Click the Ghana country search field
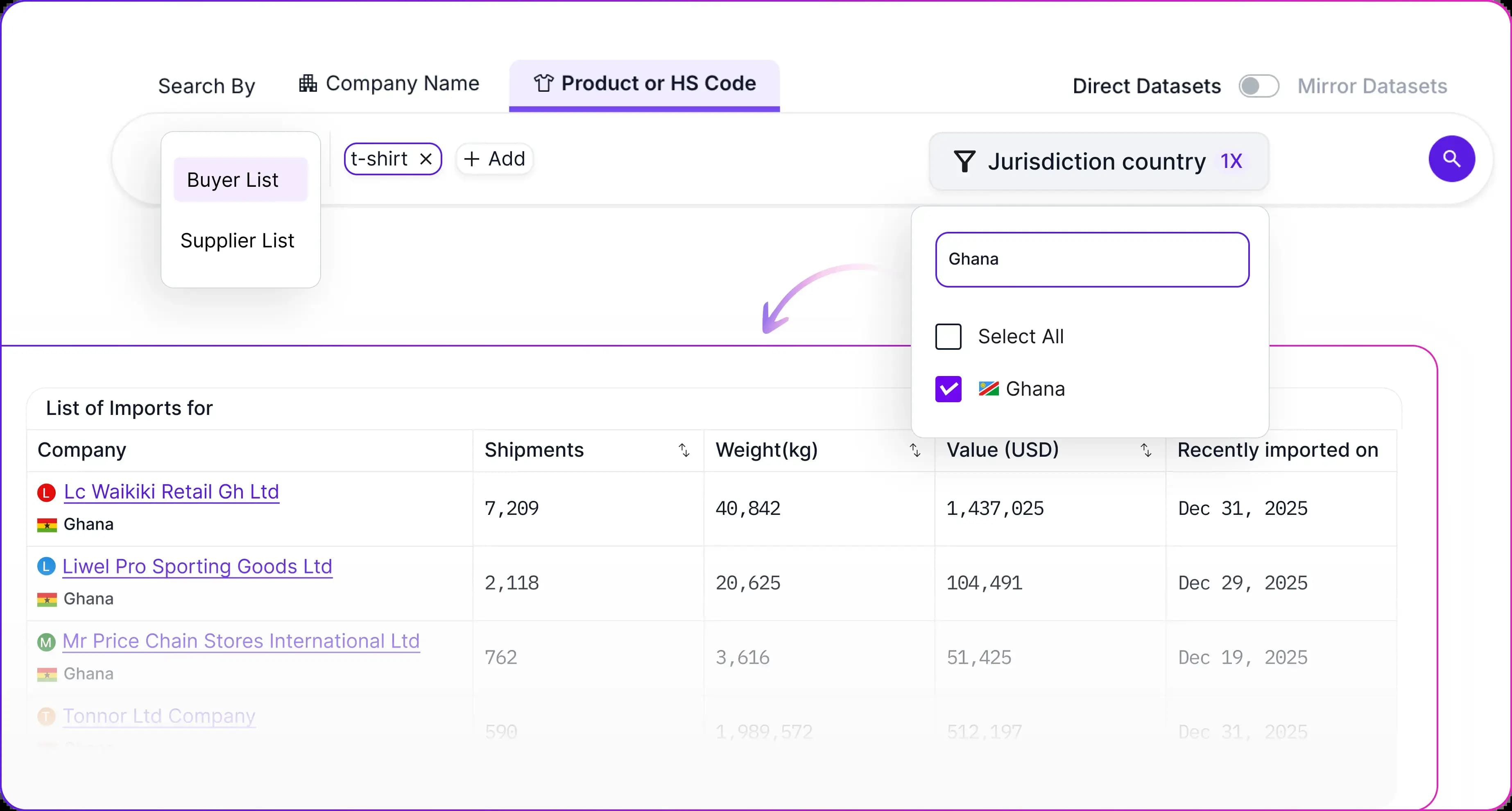Screen dimensions: 1512x811 (x=1092, y=260)
